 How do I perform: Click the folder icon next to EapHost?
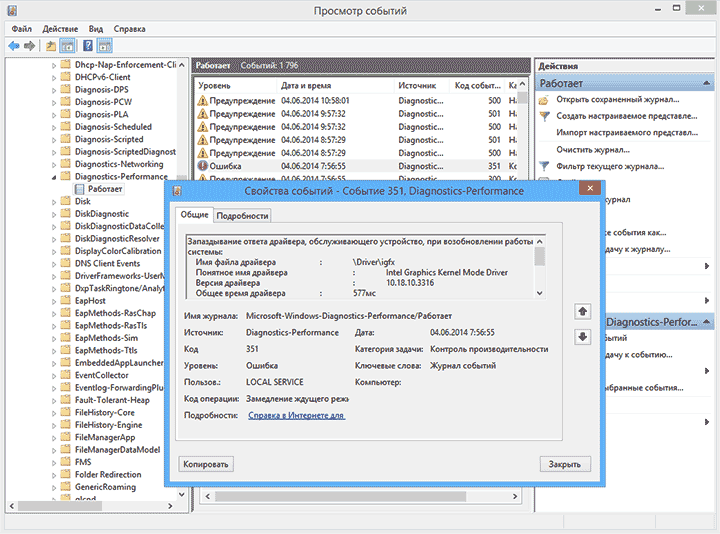(66, 300)
